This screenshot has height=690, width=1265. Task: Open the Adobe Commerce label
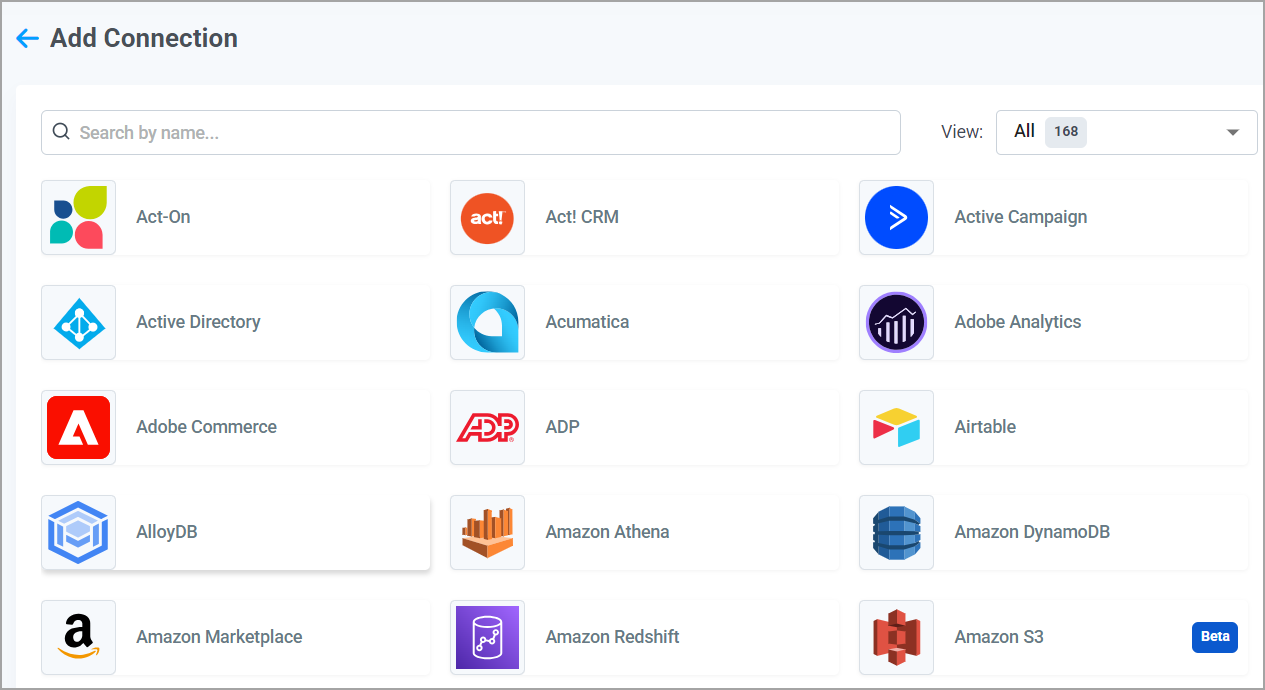(206, 427)
